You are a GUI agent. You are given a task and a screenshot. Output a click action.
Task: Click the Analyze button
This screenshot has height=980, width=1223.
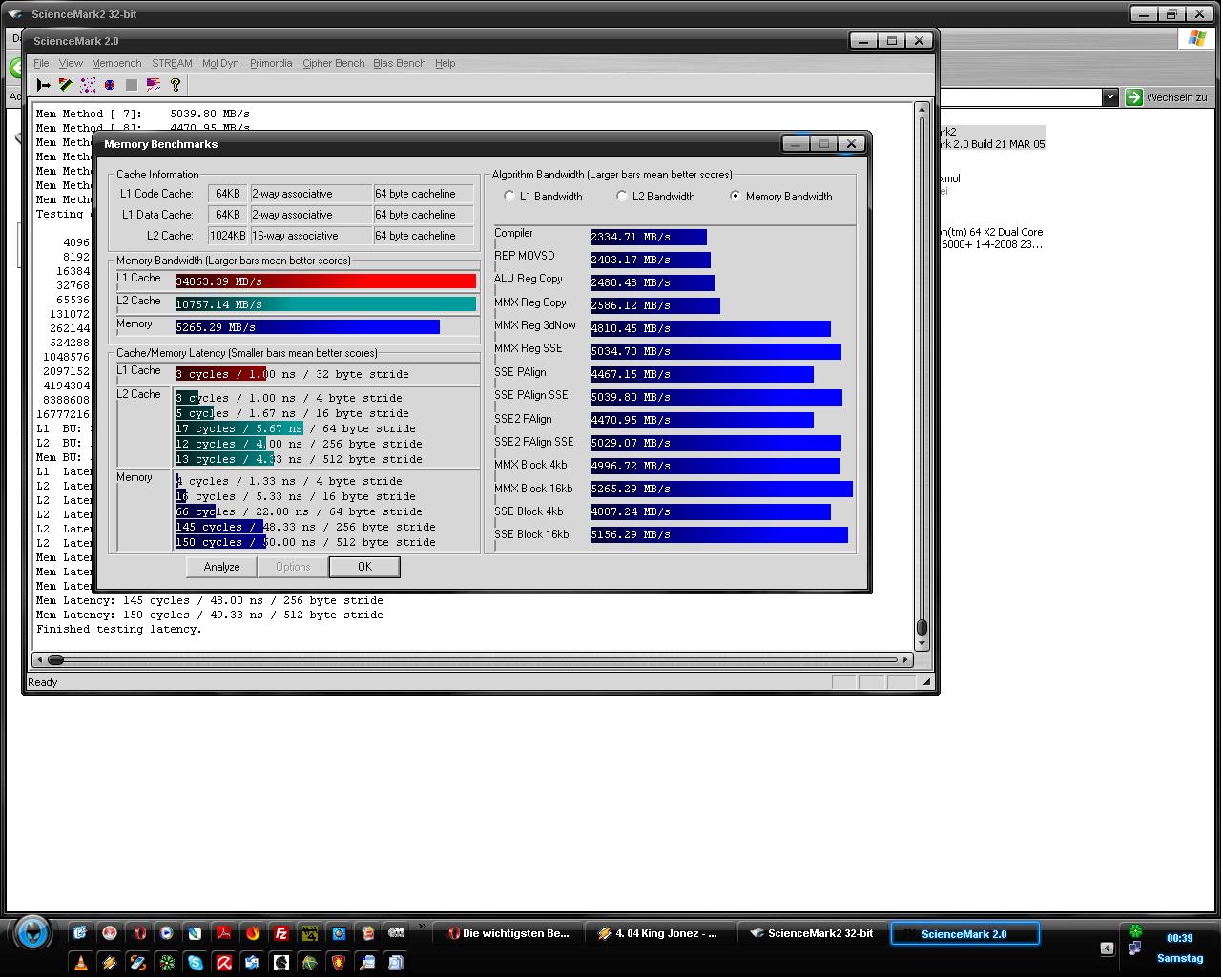coord(221,567)
